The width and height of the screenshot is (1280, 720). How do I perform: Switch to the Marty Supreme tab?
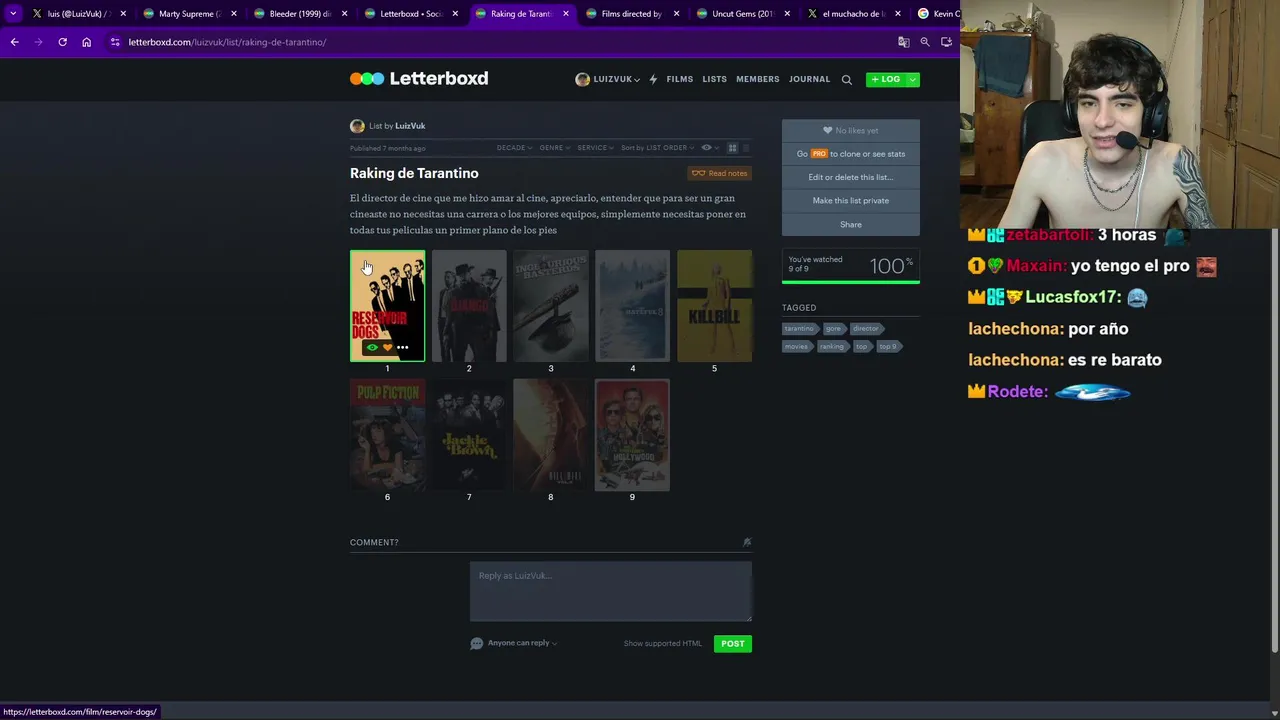[x=187, y=14]
